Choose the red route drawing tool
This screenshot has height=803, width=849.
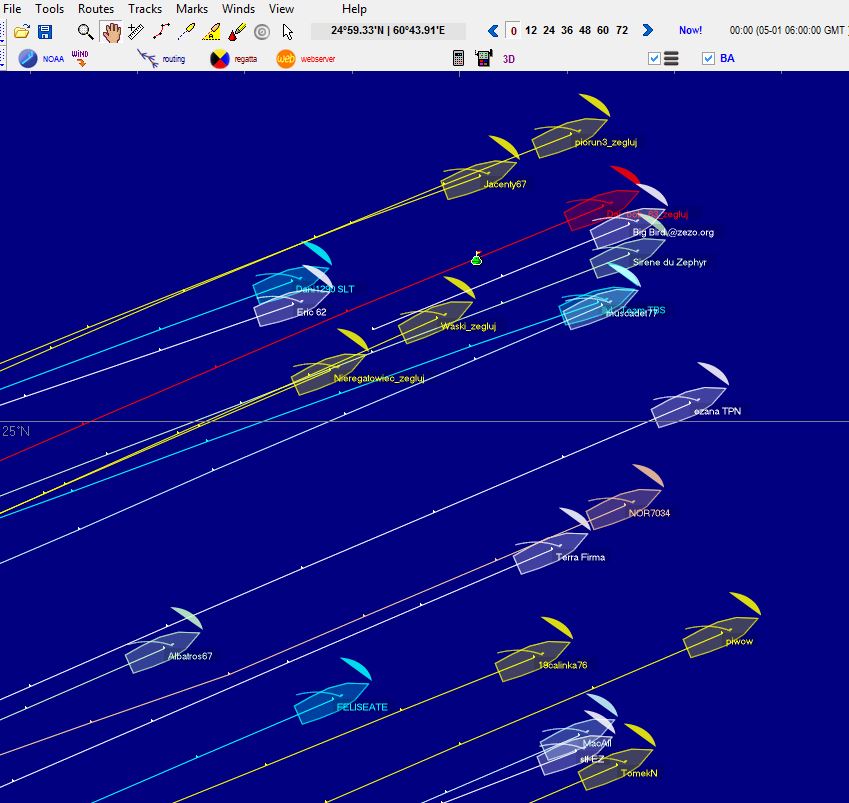pos(161,32)
